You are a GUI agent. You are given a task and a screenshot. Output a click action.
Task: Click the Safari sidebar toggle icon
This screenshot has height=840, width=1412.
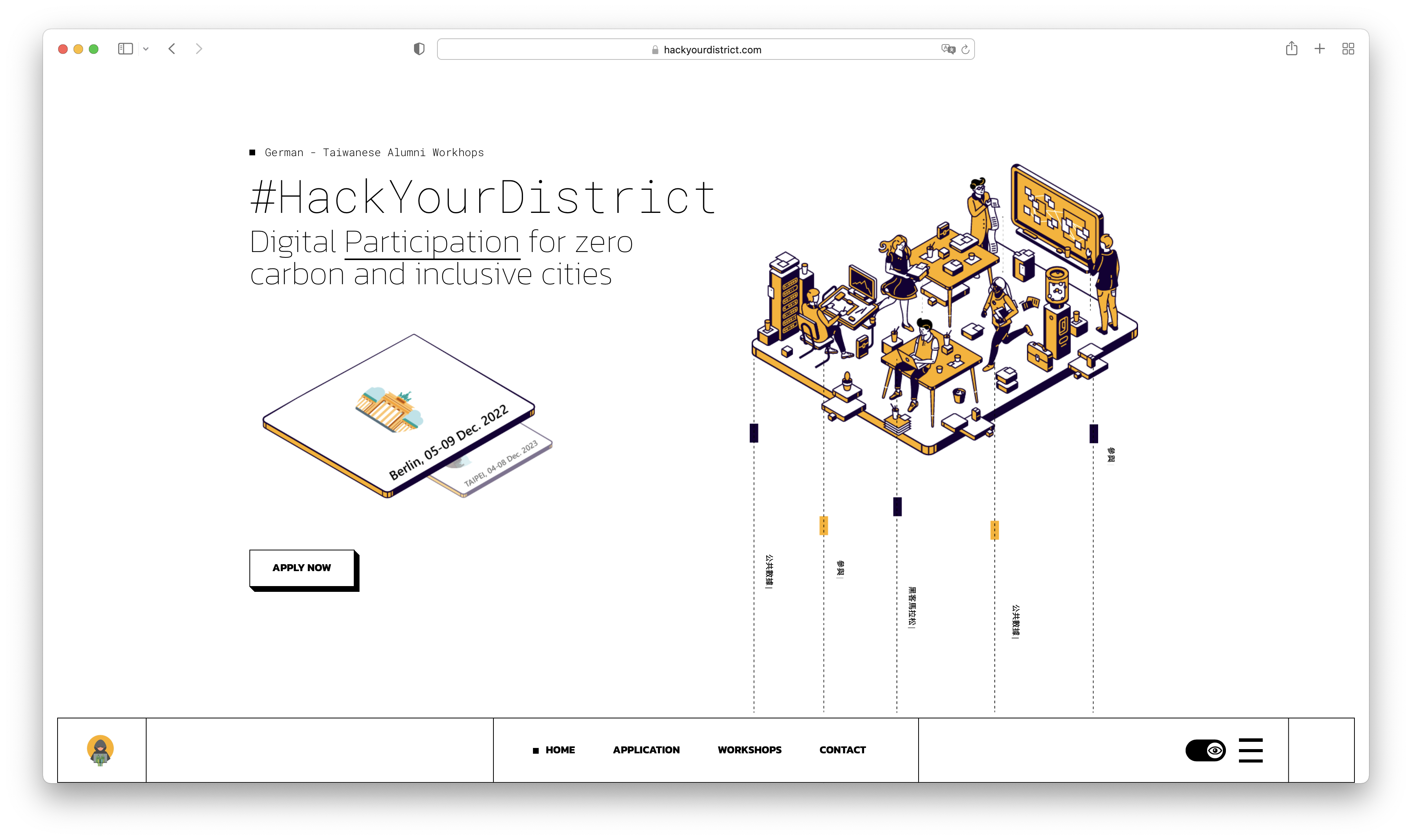coord(125,49)
